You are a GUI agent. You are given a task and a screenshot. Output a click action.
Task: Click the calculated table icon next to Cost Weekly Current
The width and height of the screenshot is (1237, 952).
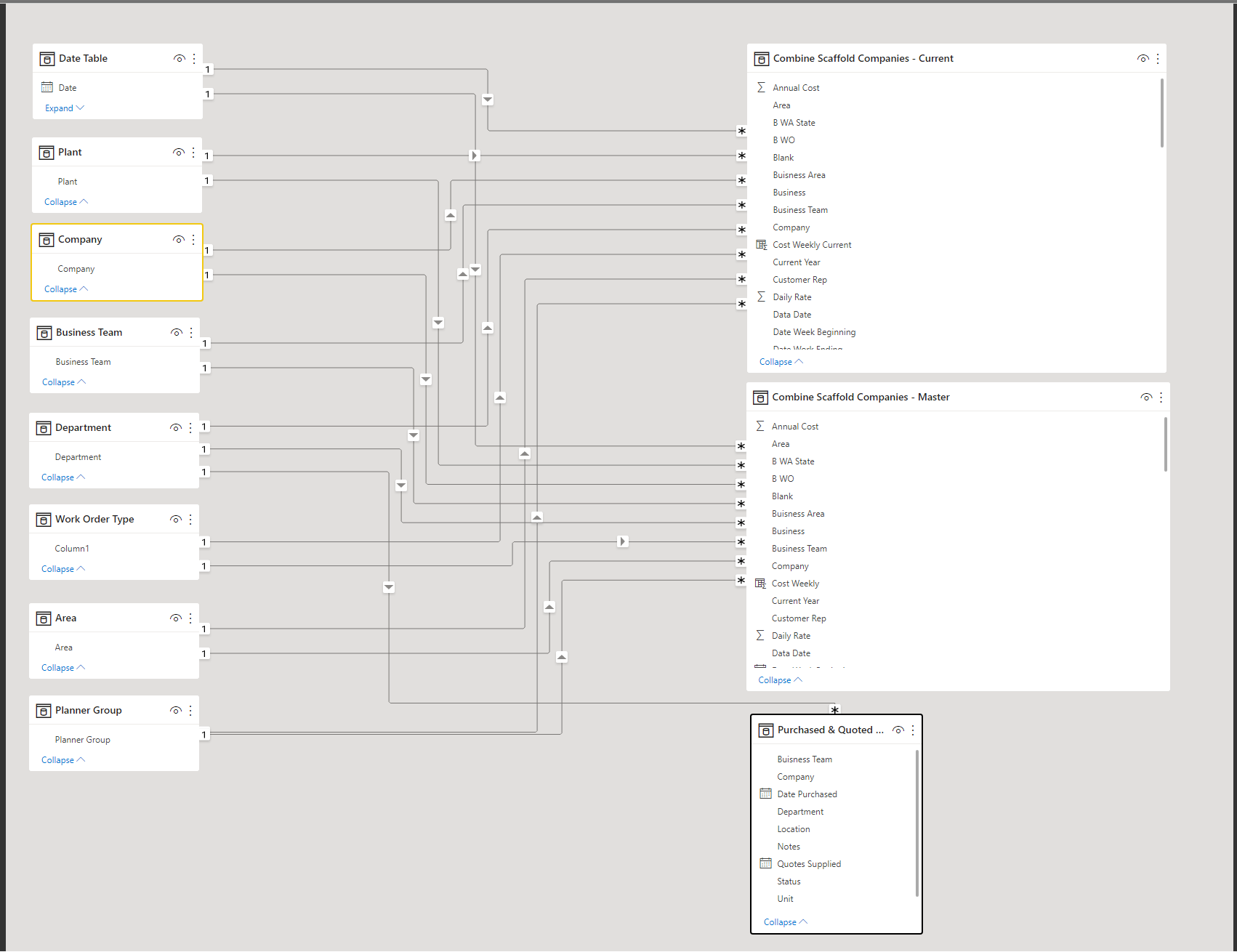pyautogui.click(x=762, y=245)
